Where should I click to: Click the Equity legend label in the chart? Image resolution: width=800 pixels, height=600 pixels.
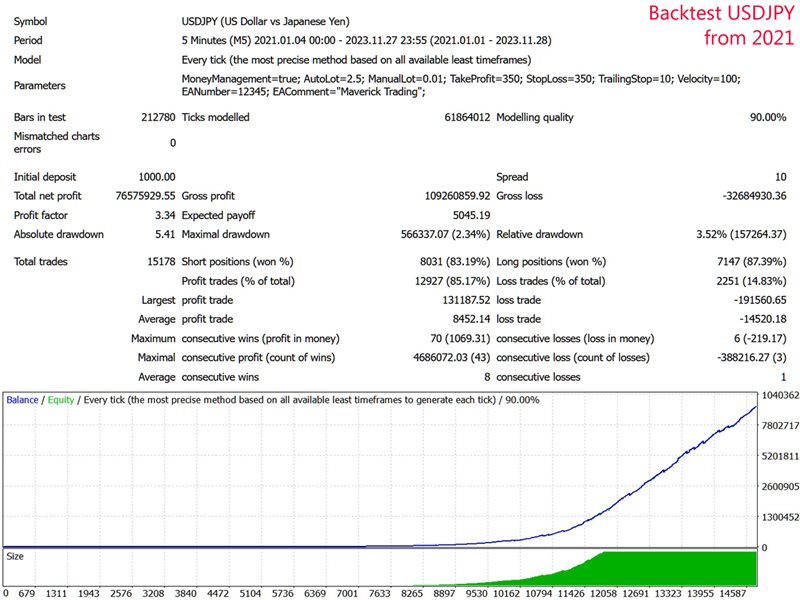[61, 400]
